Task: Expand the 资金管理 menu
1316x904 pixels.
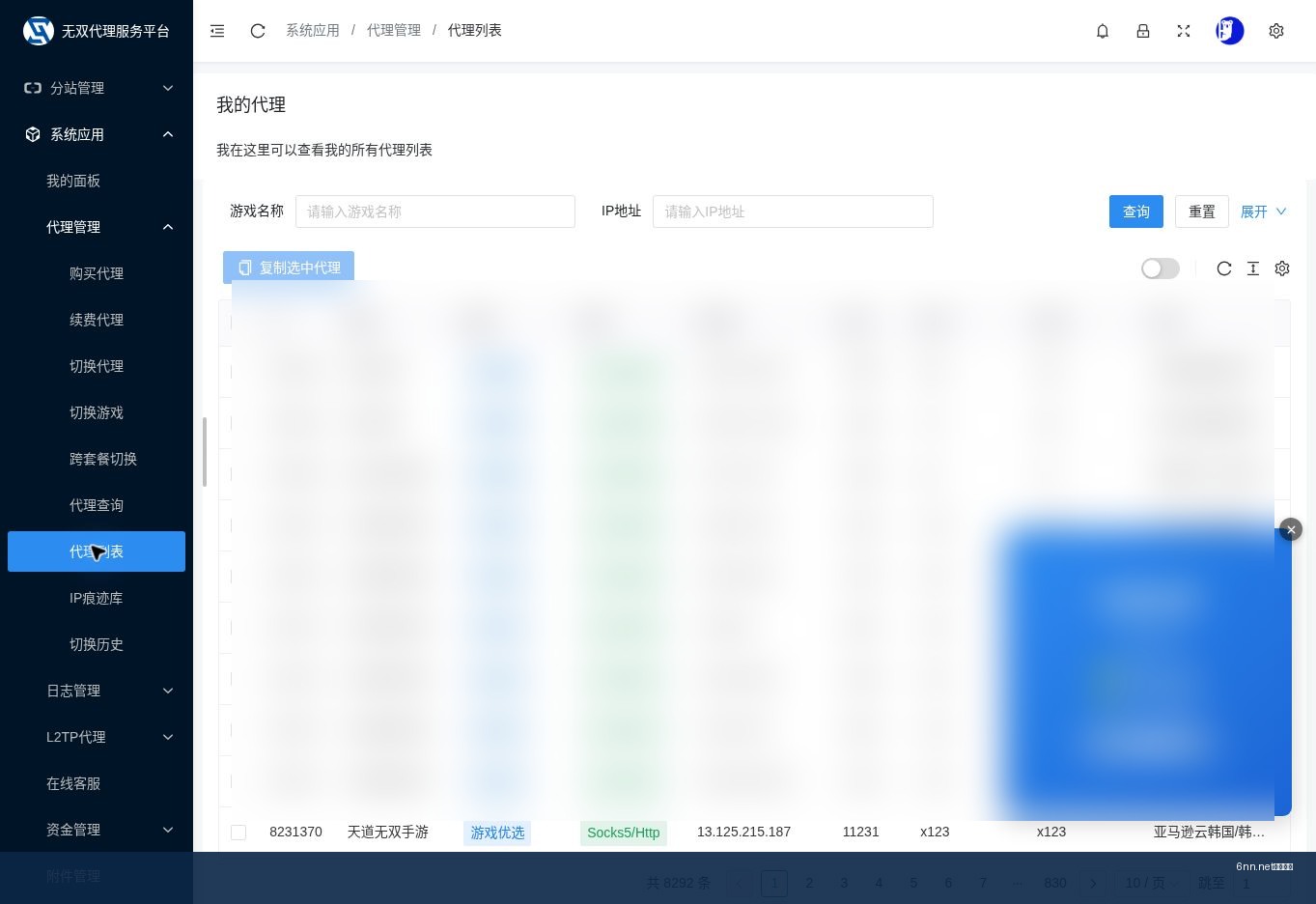Action: click(x=97, y=830)
